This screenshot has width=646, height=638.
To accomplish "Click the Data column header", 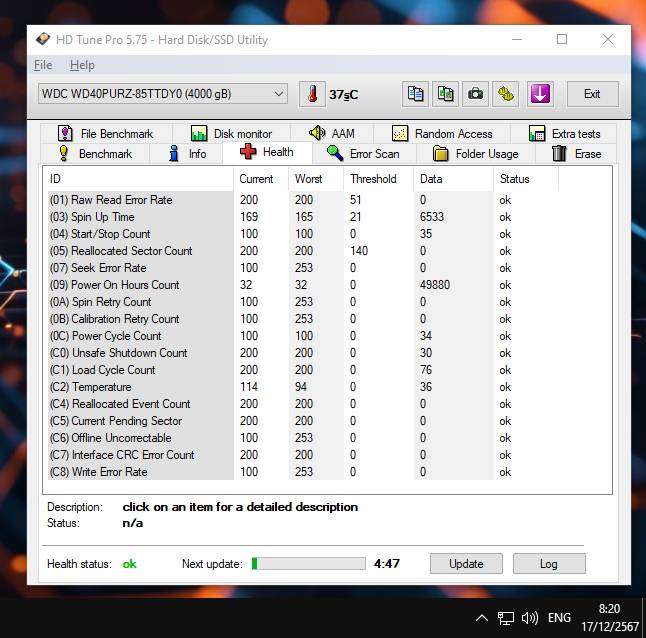I will tap(453, 179).
